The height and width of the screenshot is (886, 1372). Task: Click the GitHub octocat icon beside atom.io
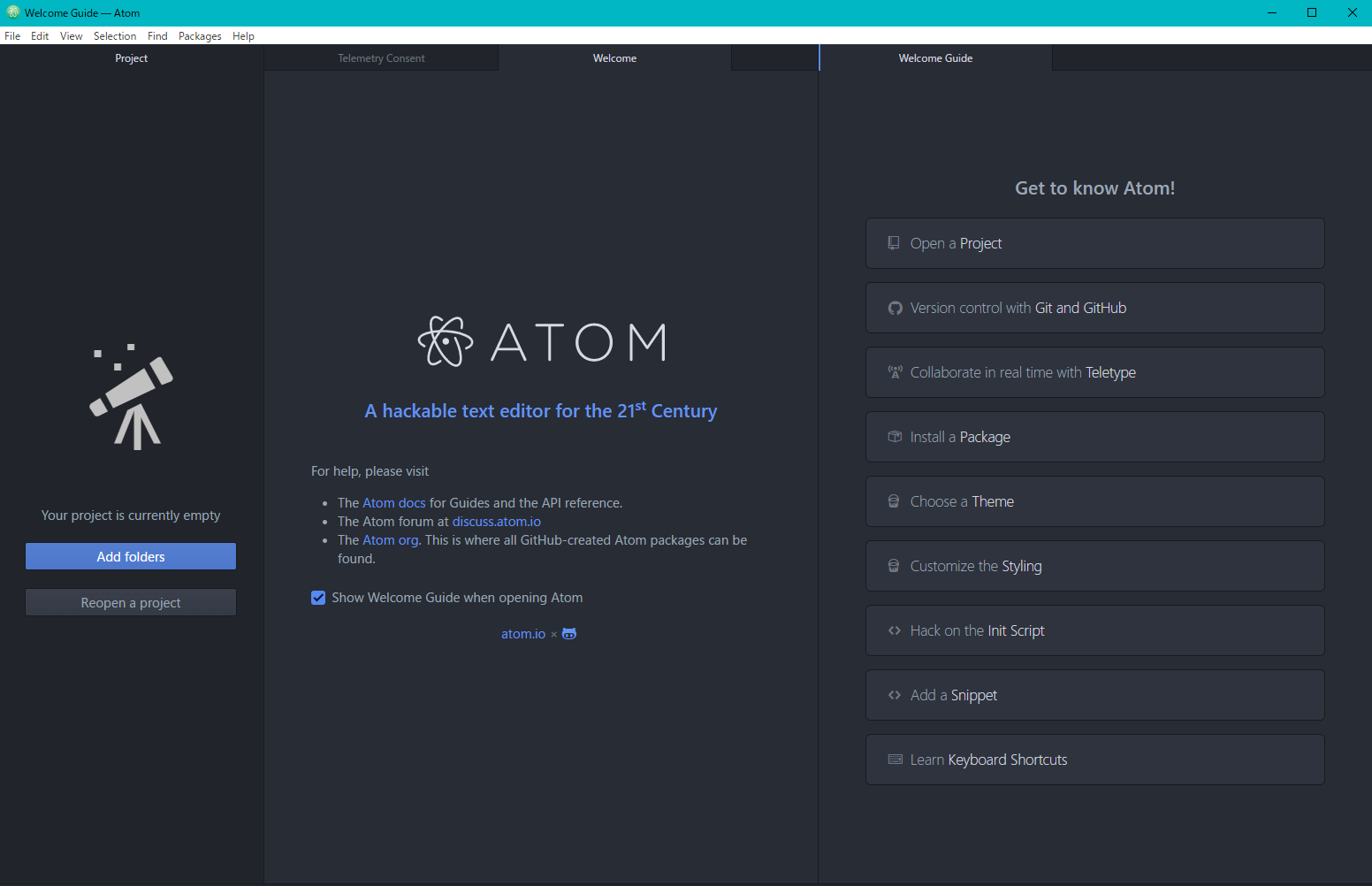569,634
